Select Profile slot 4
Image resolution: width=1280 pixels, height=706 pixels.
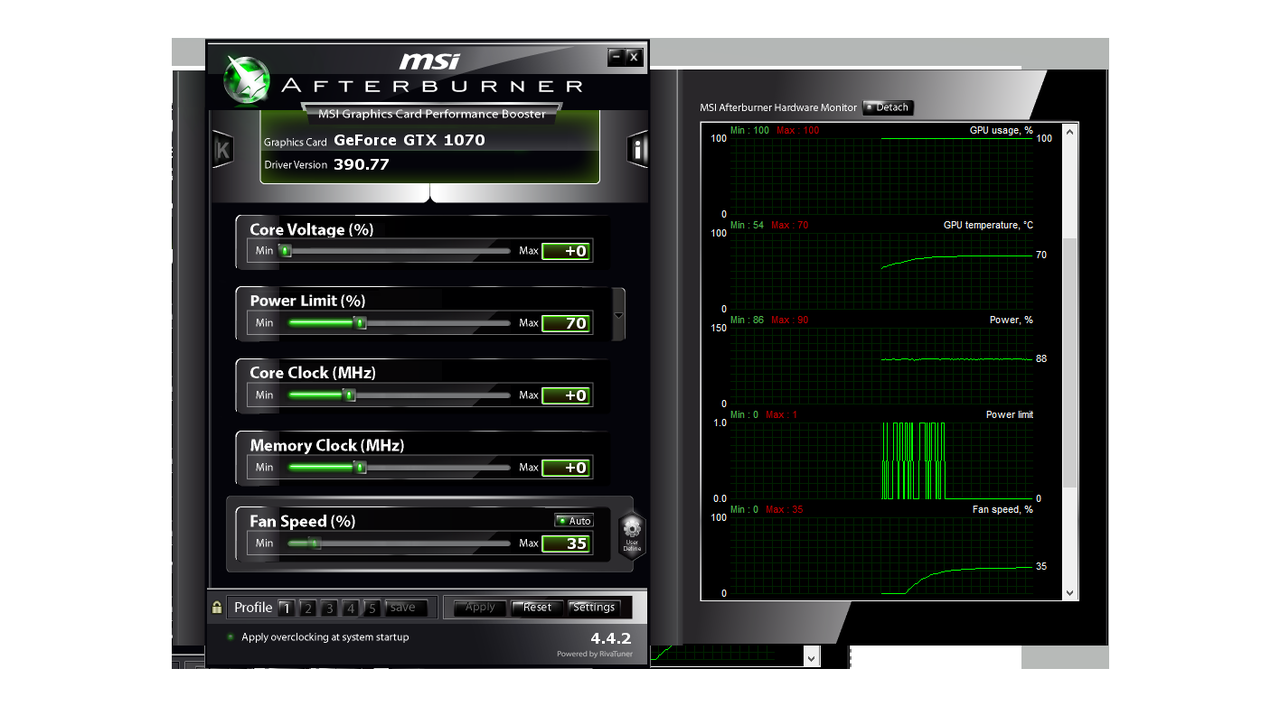(x=351, y=608)
